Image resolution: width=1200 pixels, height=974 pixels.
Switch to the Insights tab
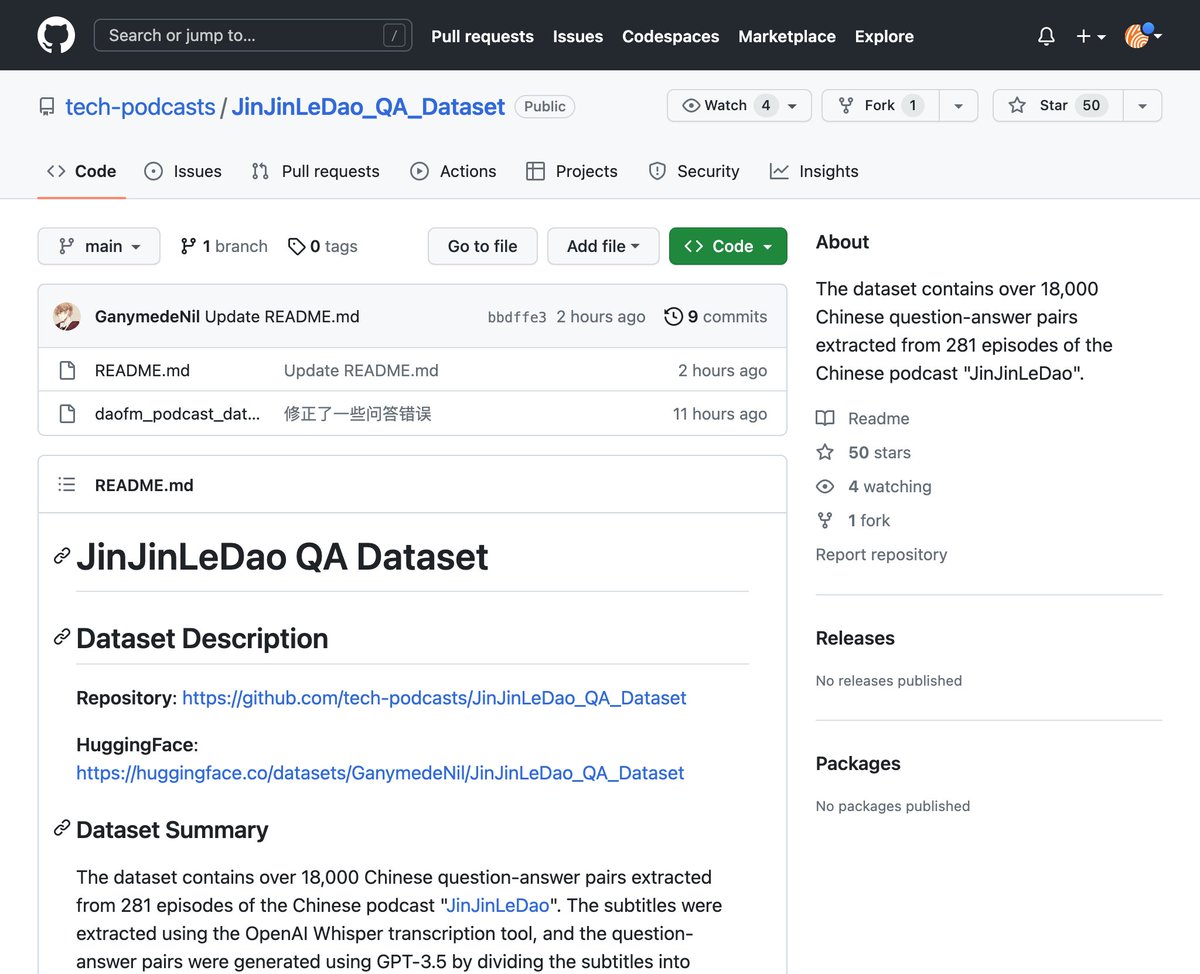click(x=814, y=171)
